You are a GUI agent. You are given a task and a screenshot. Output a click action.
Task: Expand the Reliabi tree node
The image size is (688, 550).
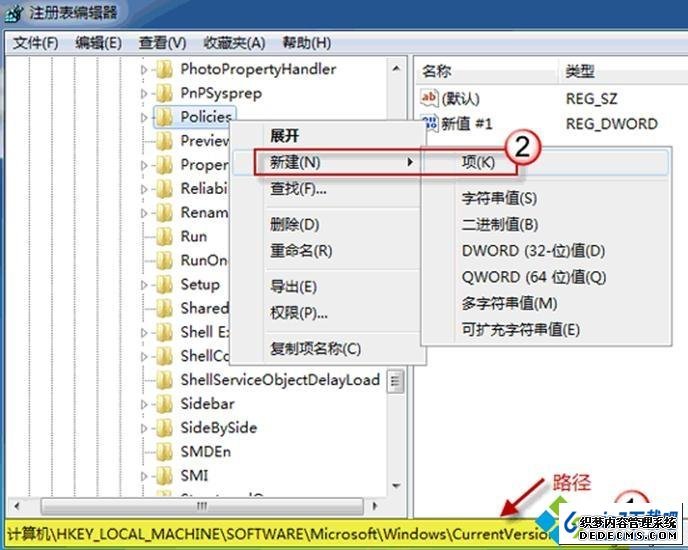pos(144,189)
